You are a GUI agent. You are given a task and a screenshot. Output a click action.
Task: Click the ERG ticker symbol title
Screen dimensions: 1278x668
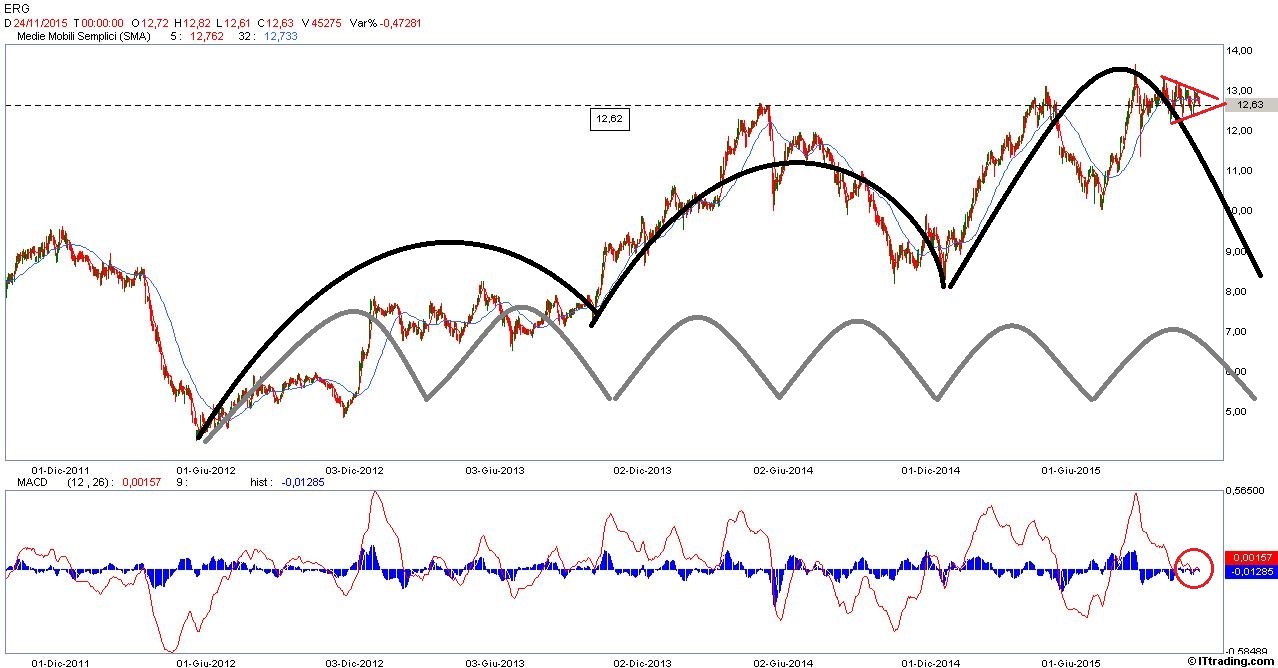15,7
